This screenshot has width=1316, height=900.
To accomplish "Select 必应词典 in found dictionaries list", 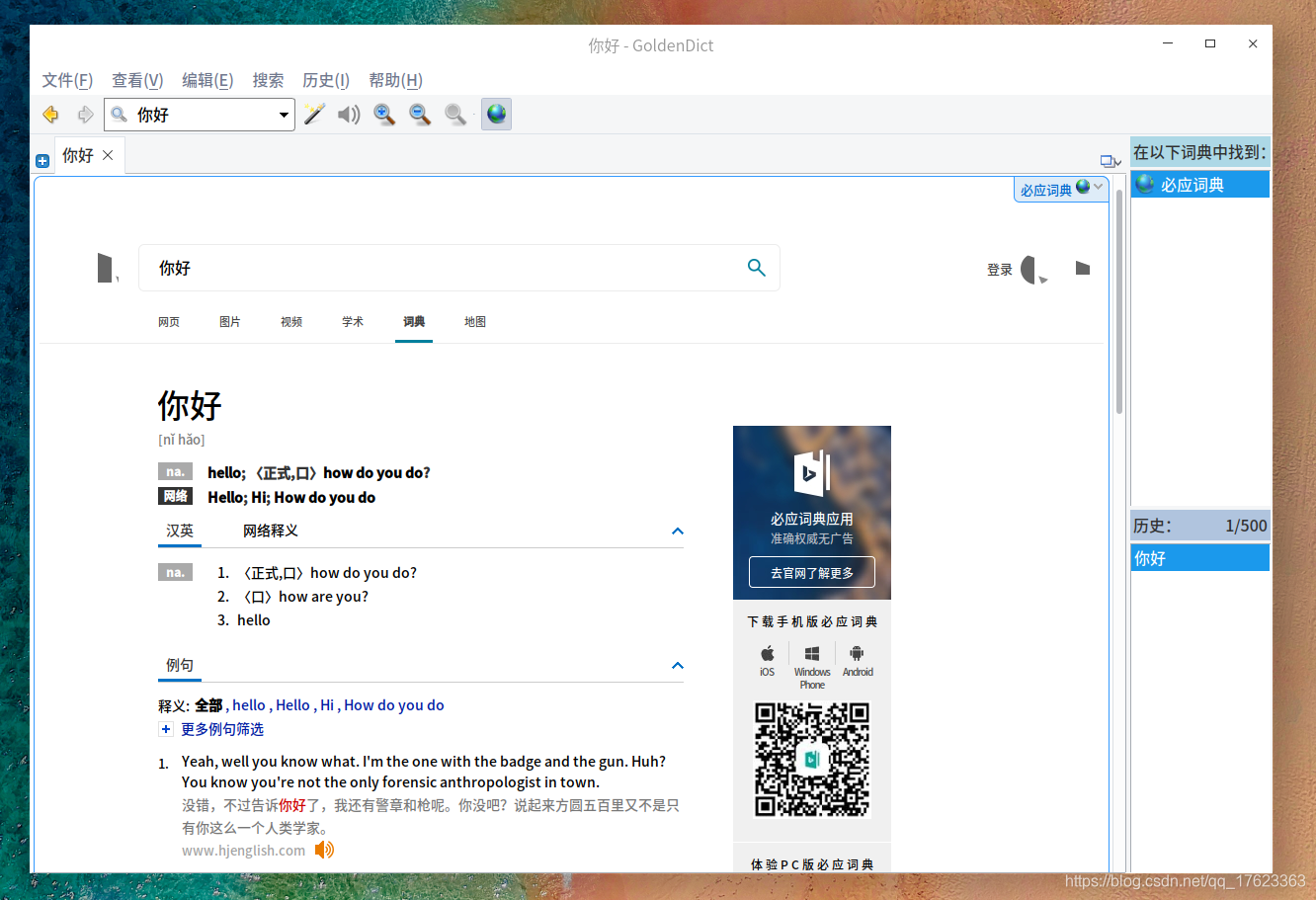I will [1200, 184].
